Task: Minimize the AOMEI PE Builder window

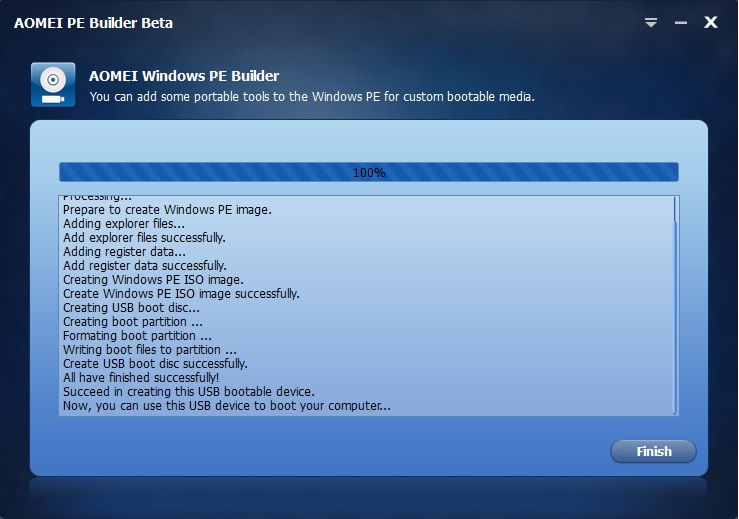Action: point(681,23)
